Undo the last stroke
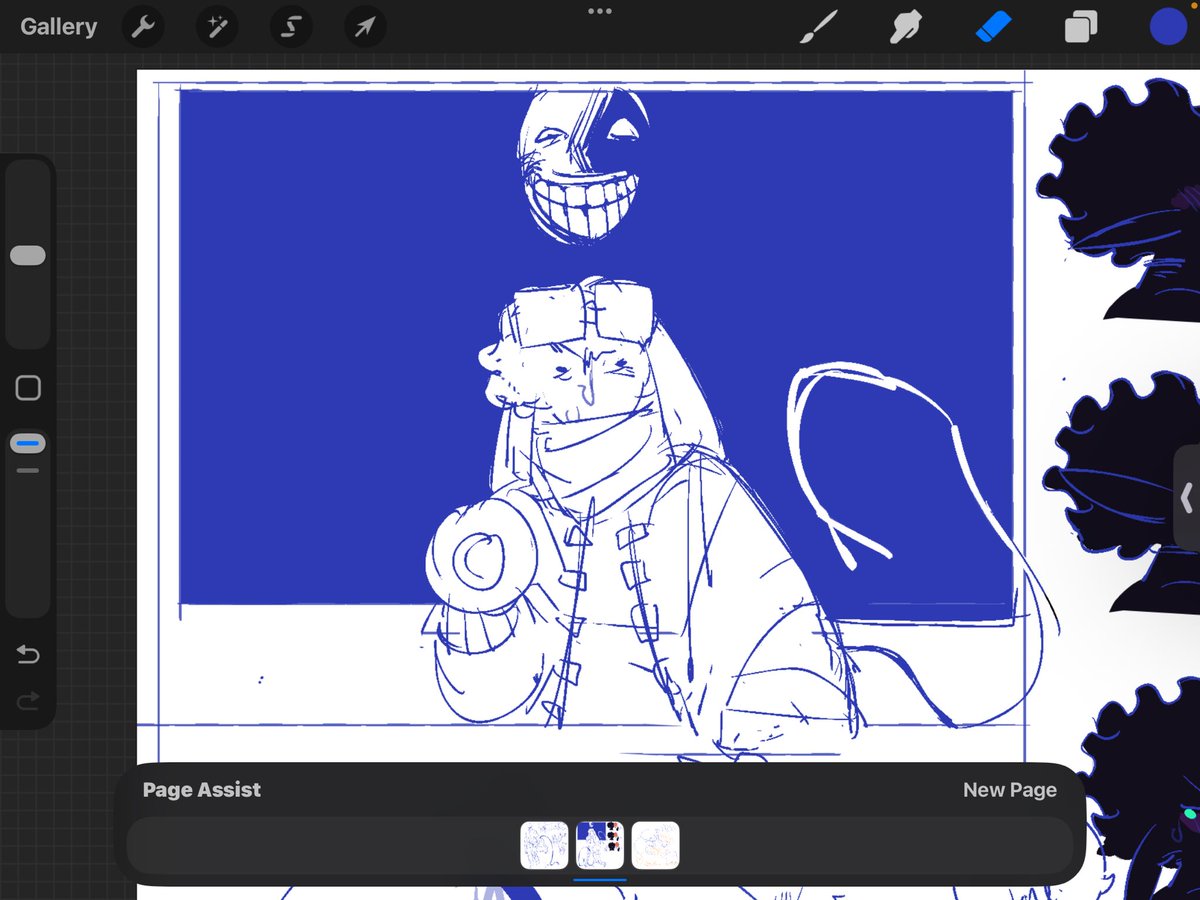The width and height of the screenshot is (1200, 900). (x=28, y=655)
